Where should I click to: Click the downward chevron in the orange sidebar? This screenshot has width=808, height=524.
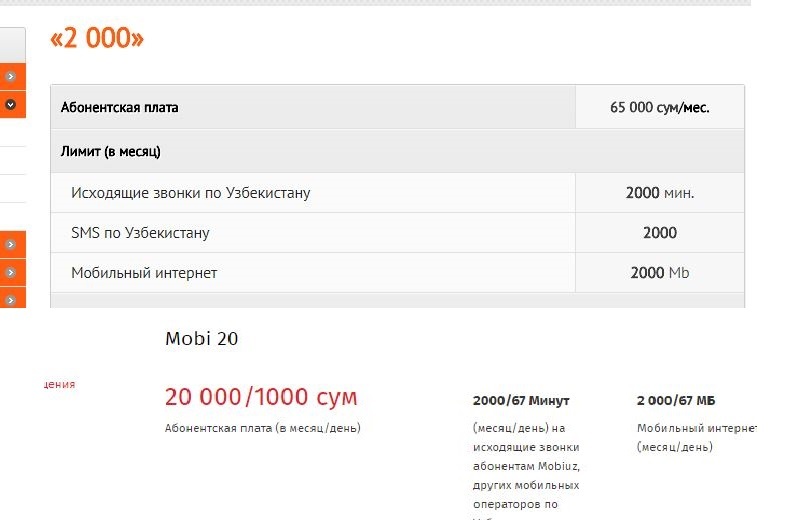10,103
